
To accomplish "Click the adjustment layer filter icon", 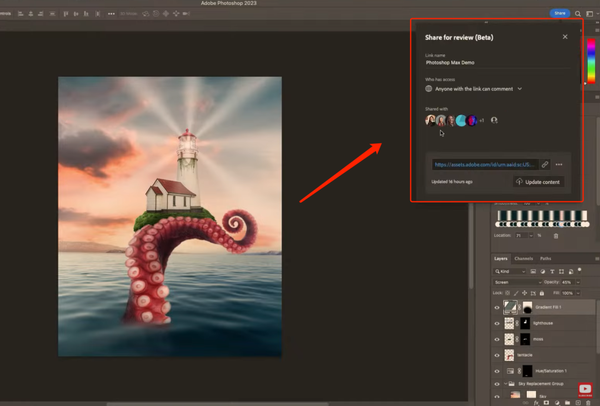I will pyautogui.click(x=543, y=271).
